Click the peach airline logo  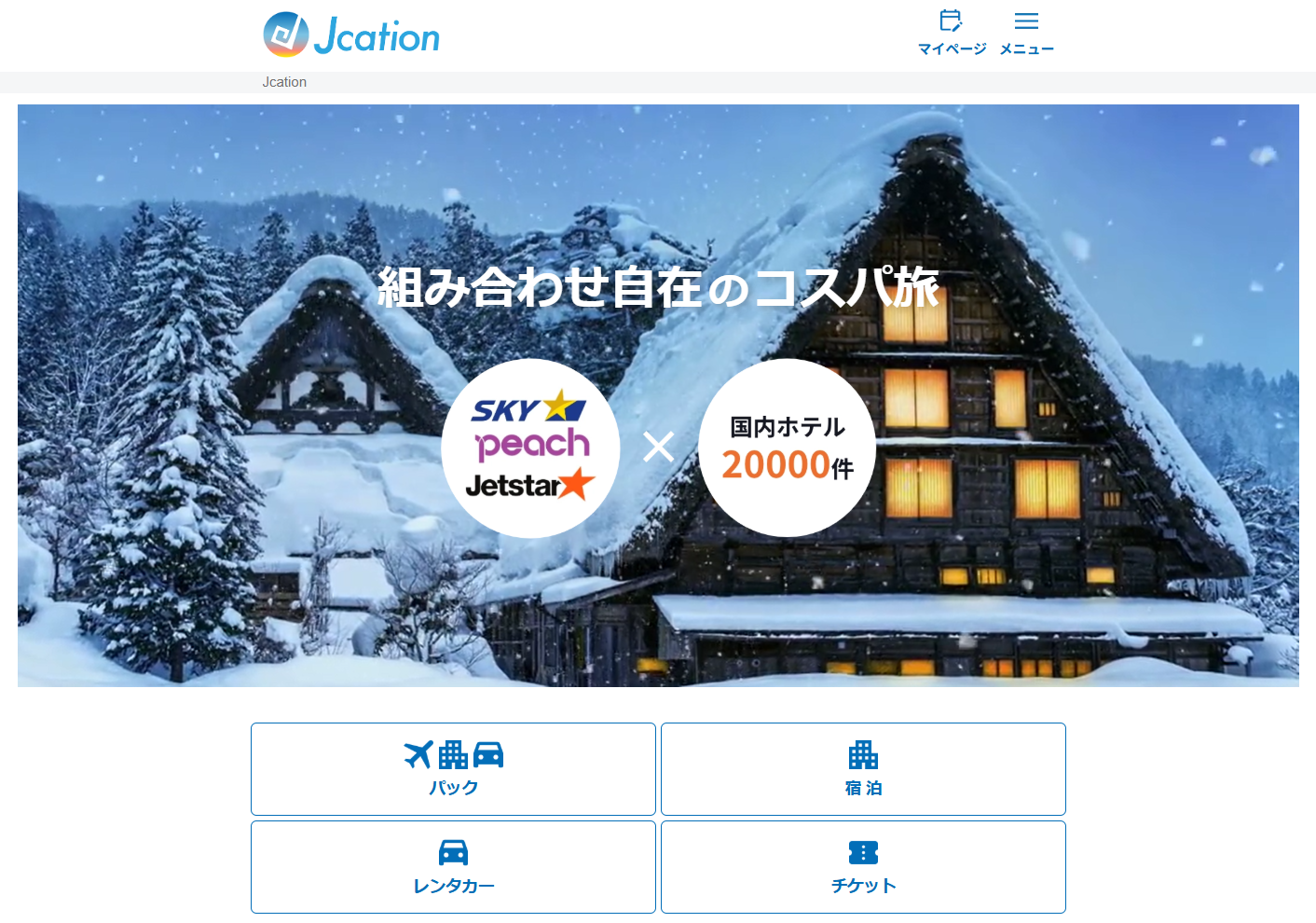pyautogui.click(x=532, y=445)
